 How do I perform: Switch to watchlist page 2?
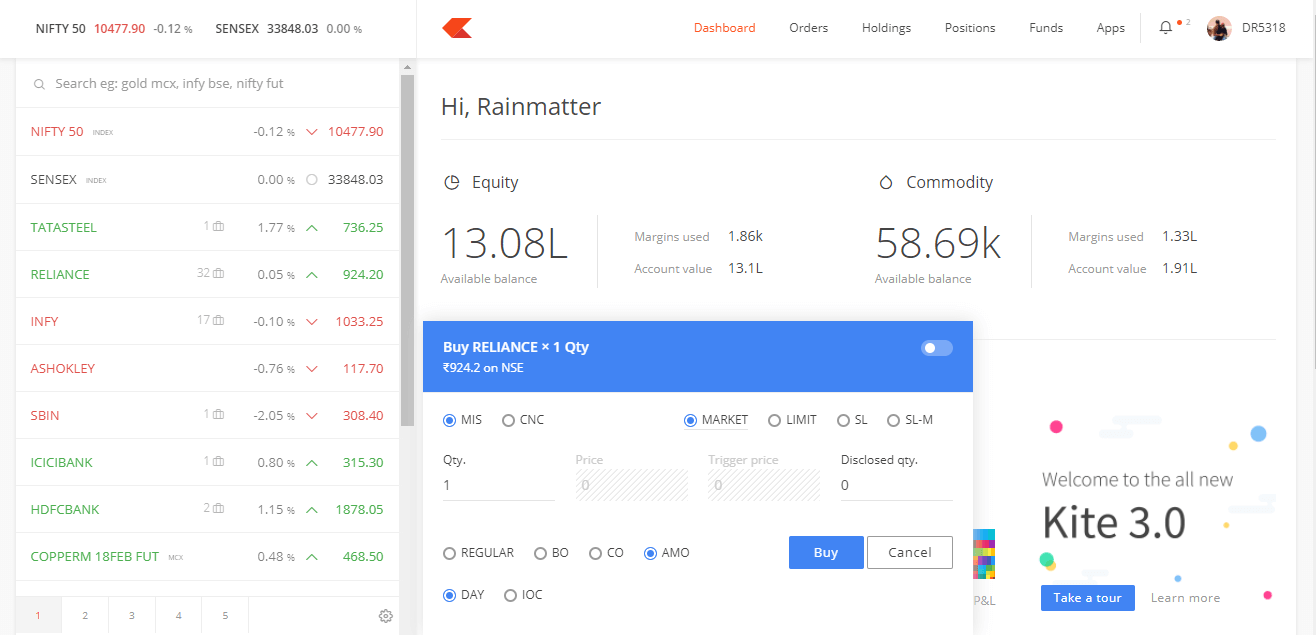point(85,616)
